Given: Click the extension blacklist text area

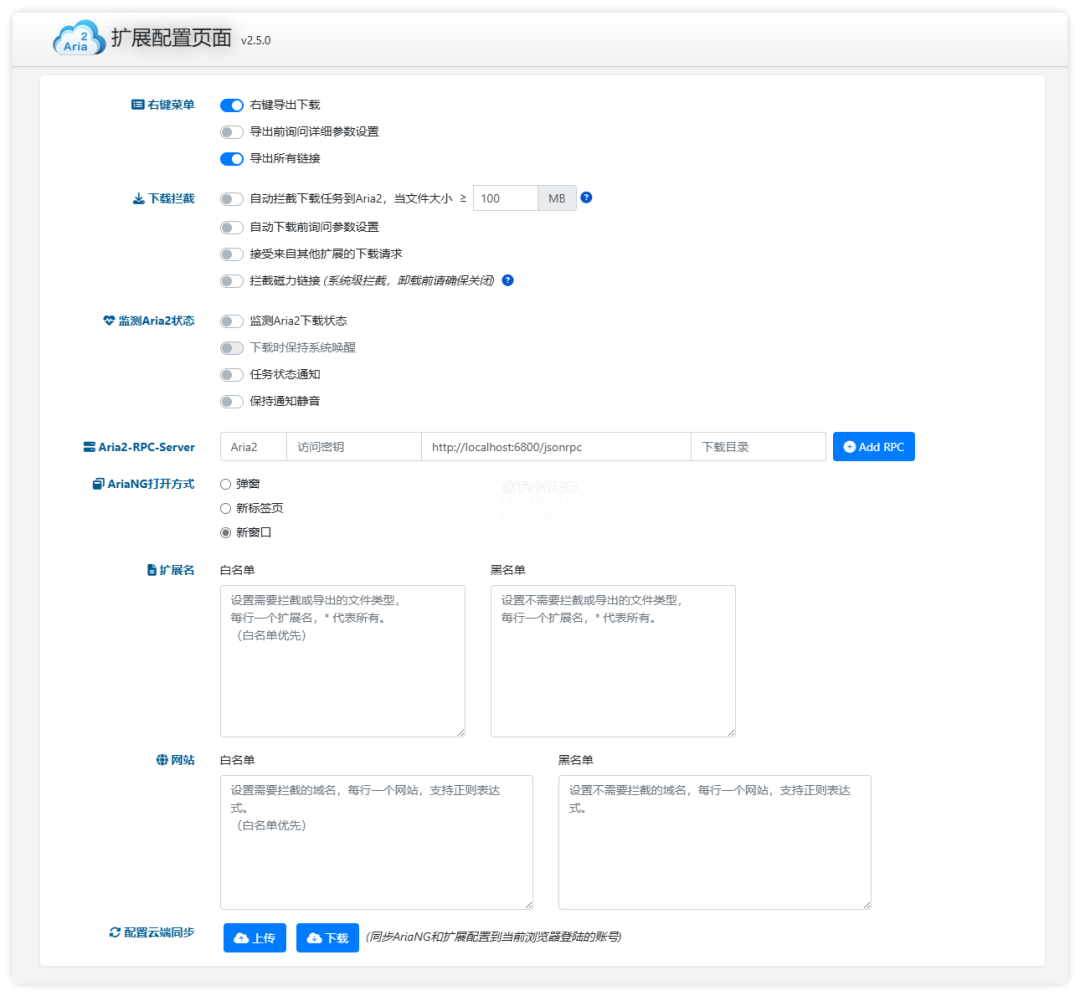Looking at the screenshot, I should coord(613,661).
